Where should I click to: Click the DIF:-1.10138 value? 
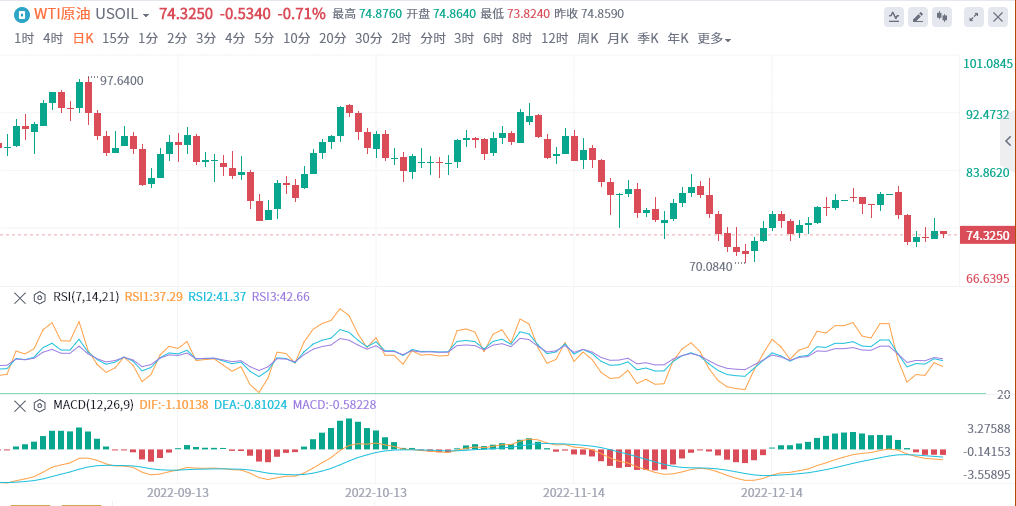(174, 406)
